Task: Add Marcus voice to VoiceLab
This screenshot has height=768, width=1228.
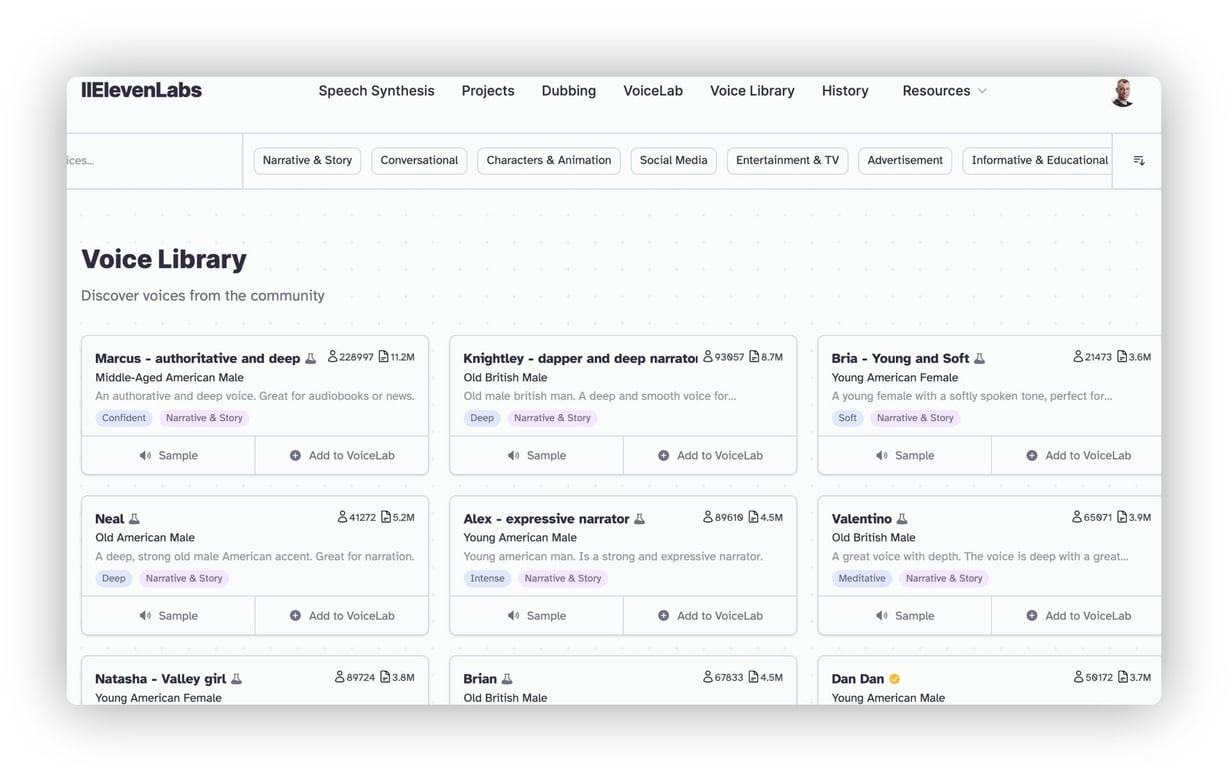Action: pyautogui.click(x=342, y=455)
